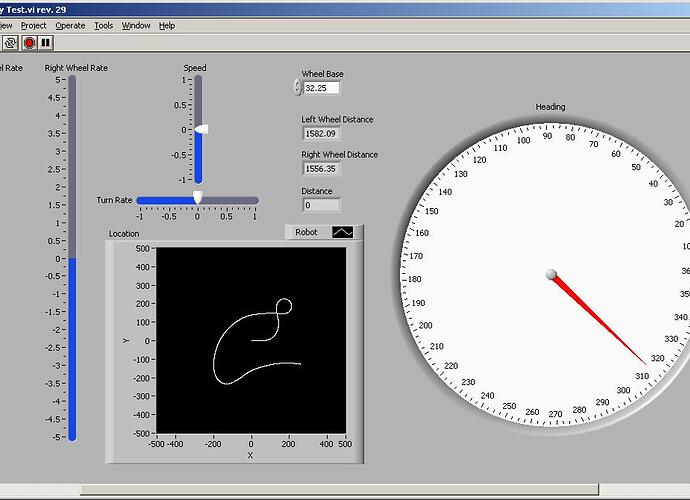Open the Tools menu
The image size is (690, 500).
tap(103, 26)
